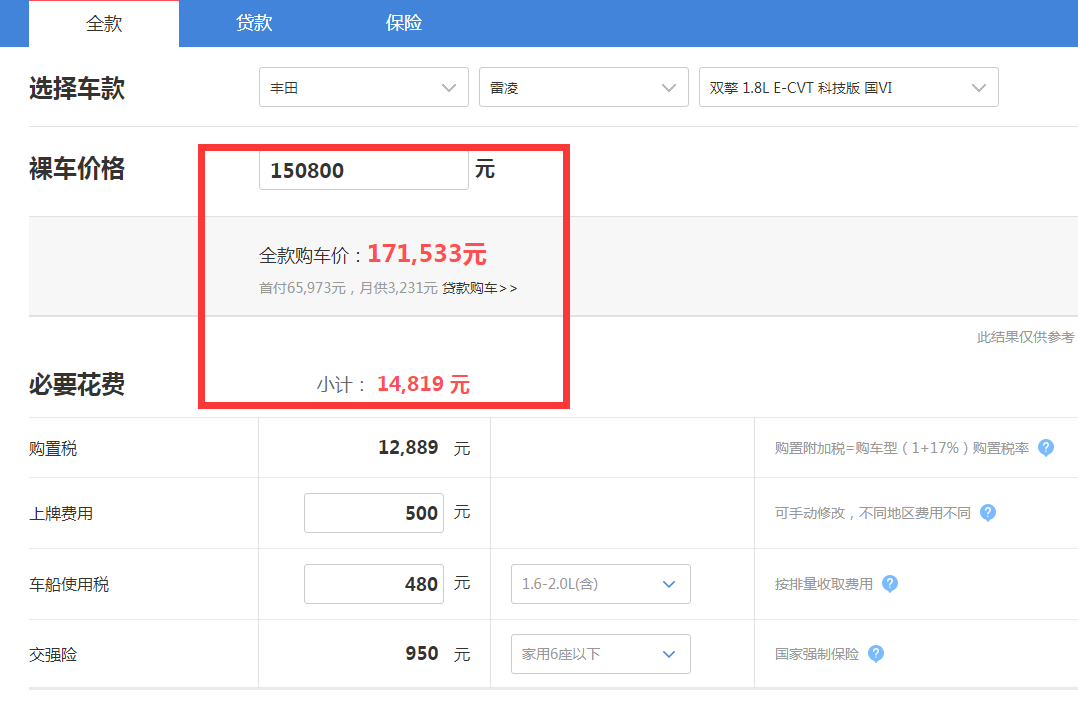Select the 小计 14,819 元 subtotal
The width and height of the screenshot is (1078, 706).
(393, 384)
